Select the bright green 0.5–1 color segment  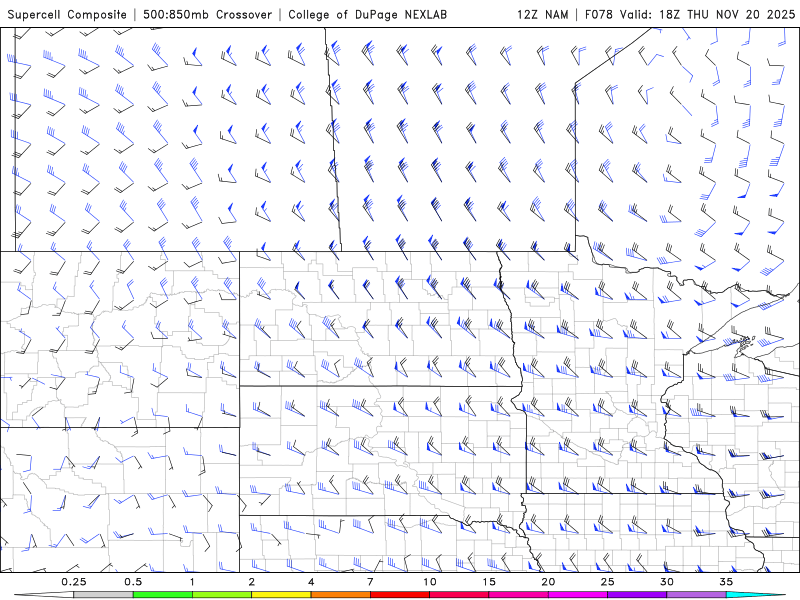coord(163,595)
